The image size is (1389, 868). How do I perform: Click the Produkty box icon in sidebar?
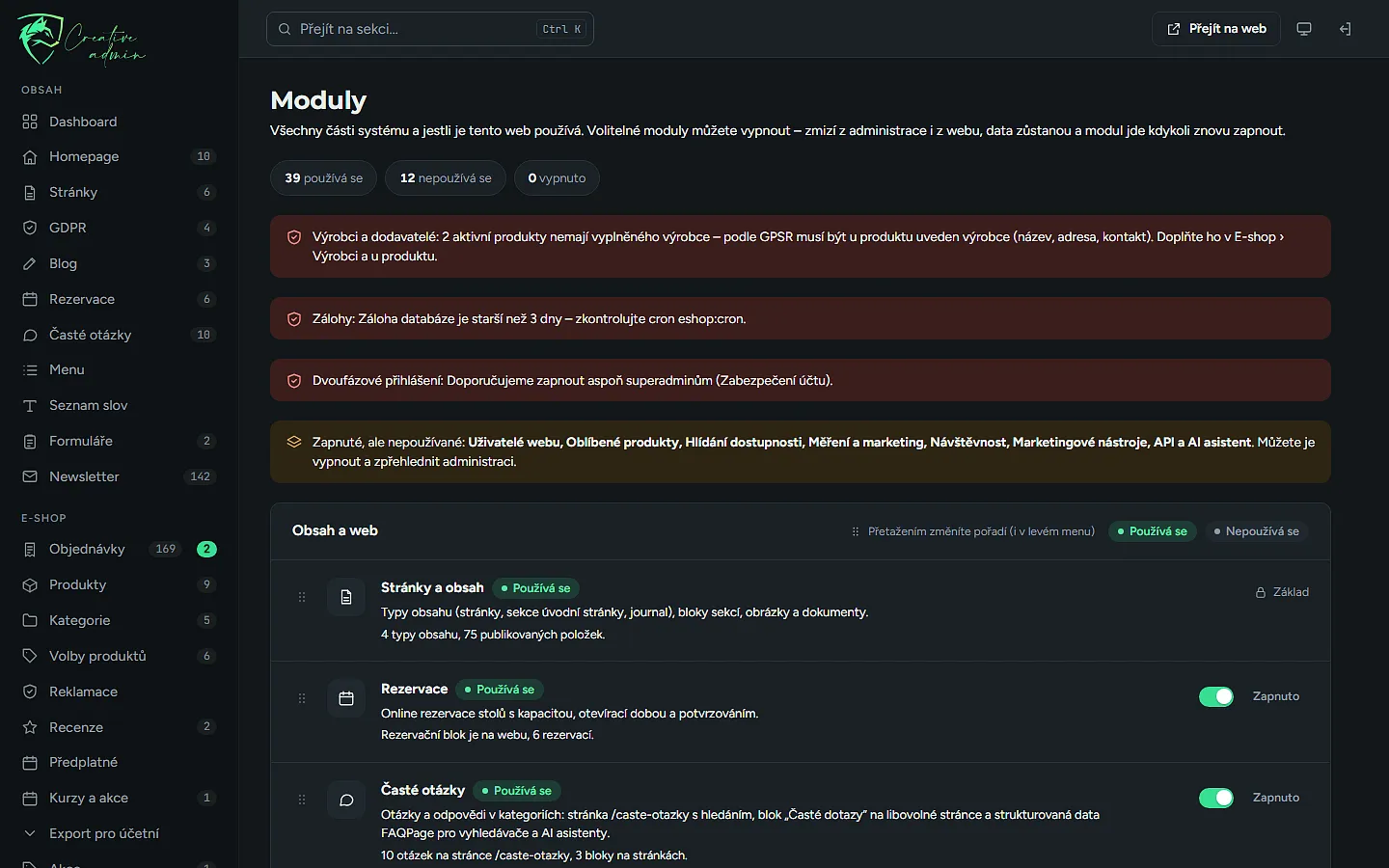click(30, 584)
